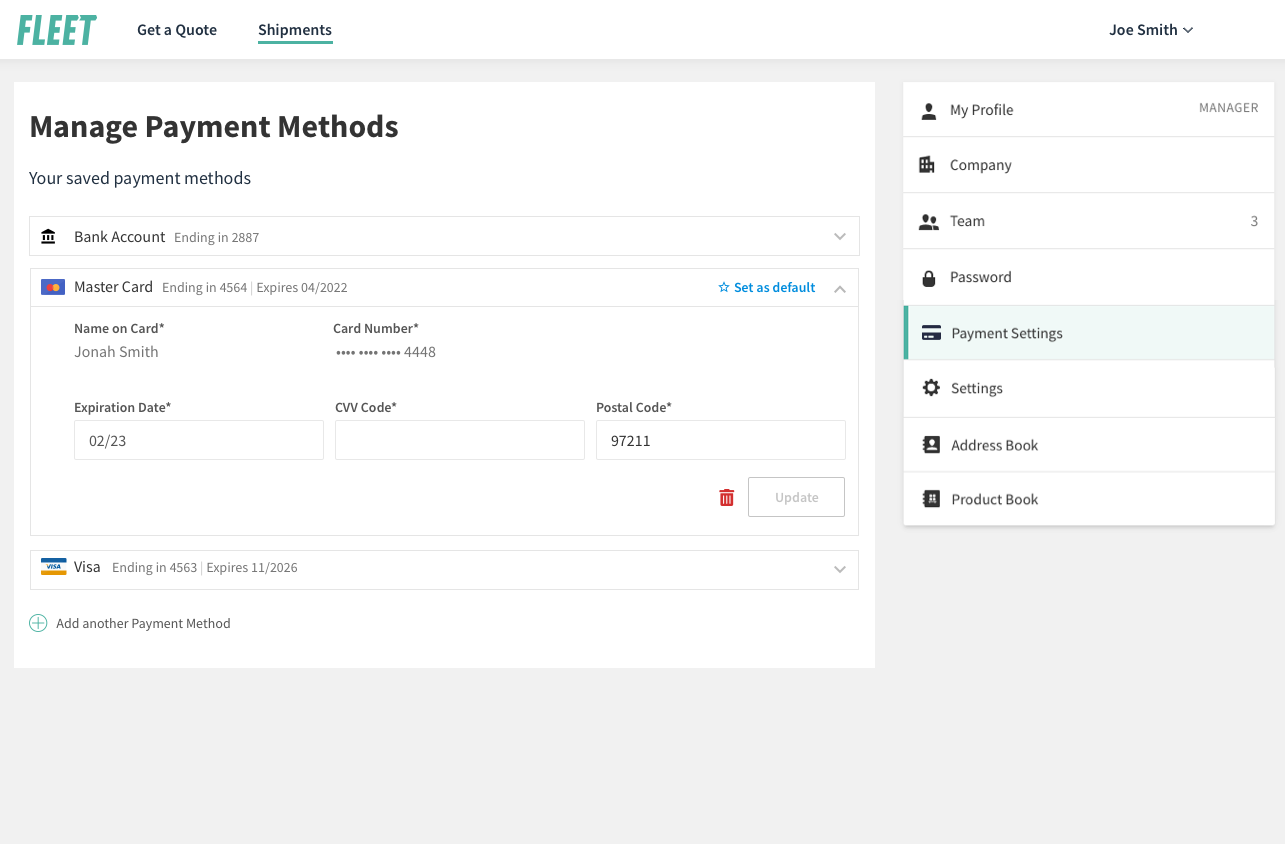Click the Master Card logo icon
The image size is (1285, 844).
tap(53, 287)
